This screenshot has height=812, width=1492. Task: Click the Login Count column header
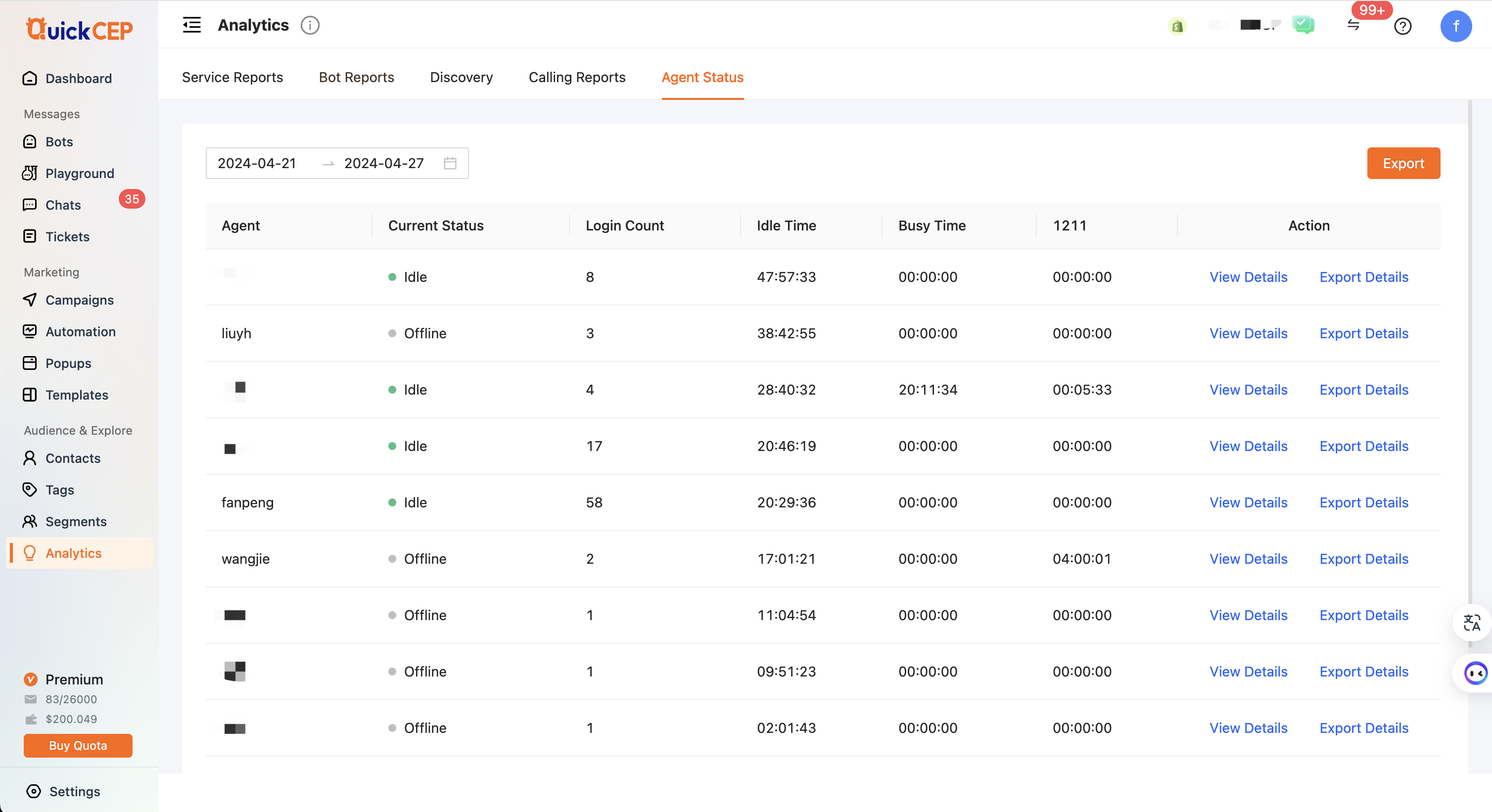624,226
